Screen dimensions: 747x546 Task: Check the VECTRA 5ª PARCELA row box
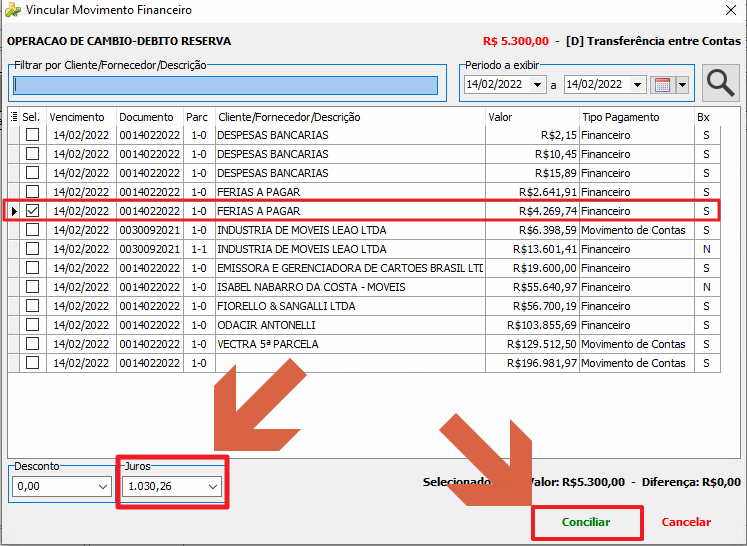point(32,344)
